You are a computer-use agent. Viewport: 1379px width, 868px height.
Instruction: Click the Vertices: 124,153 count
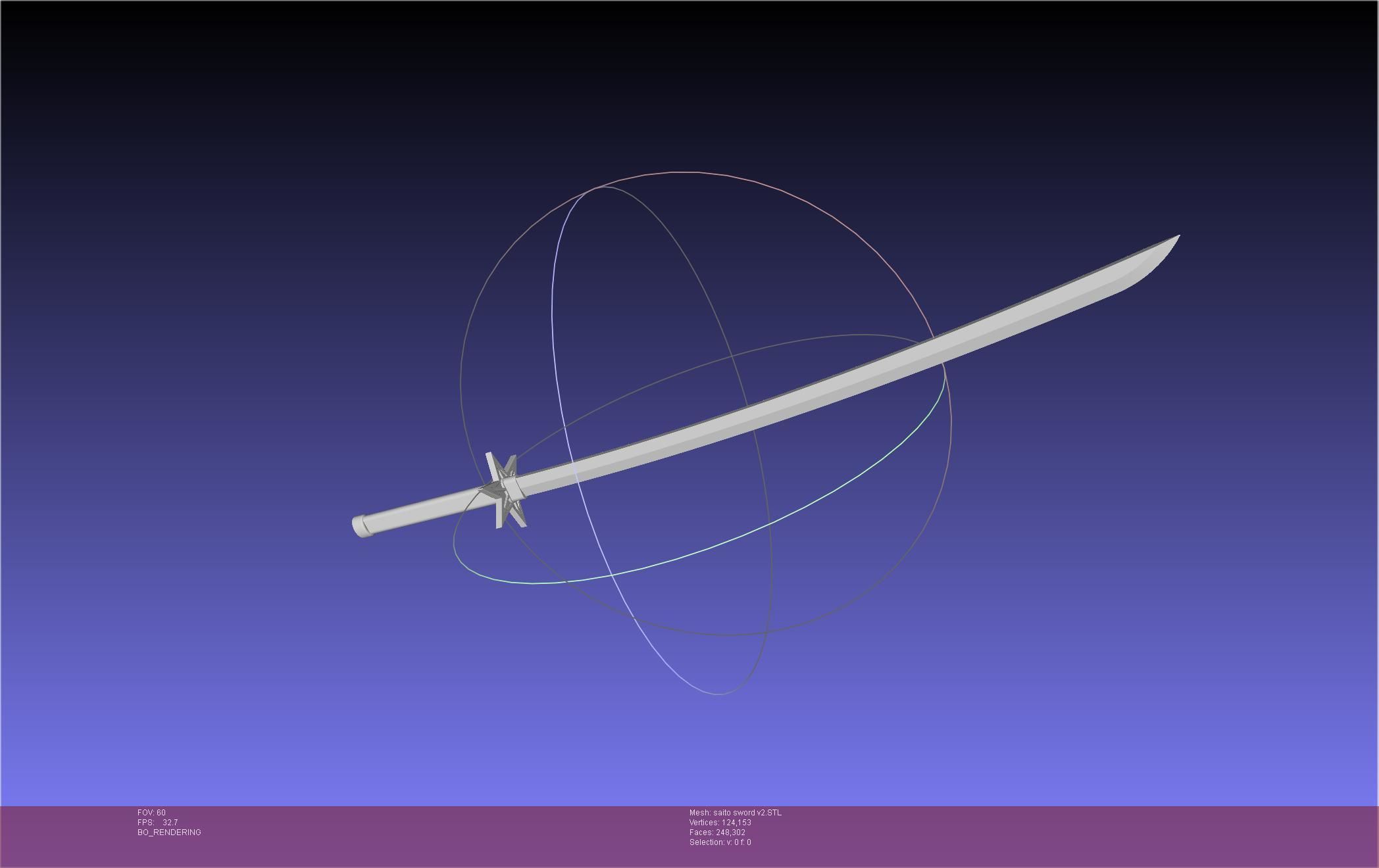point(720,823)
